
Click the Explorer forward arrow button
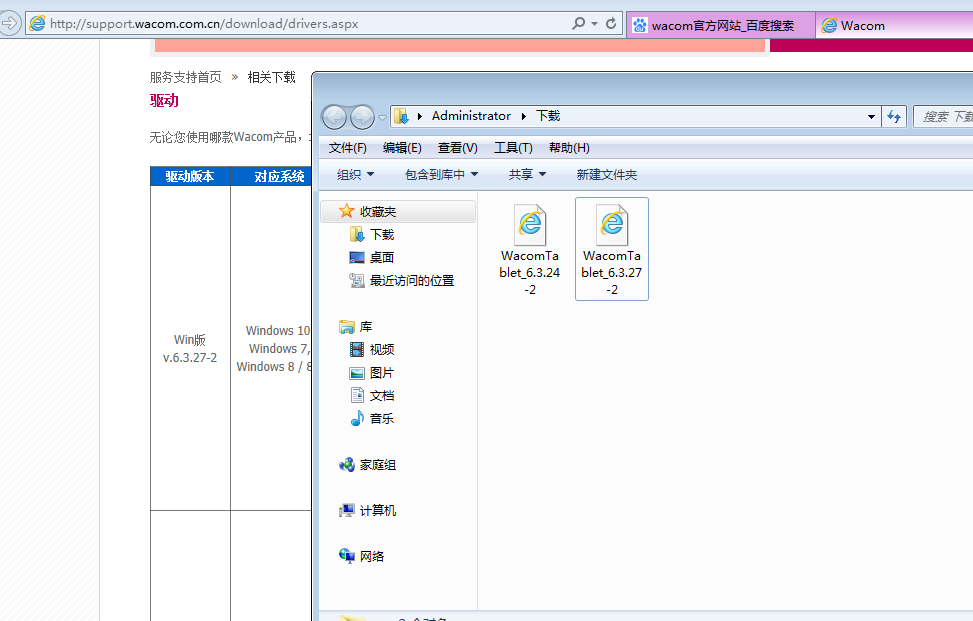[x=362, y=117]
